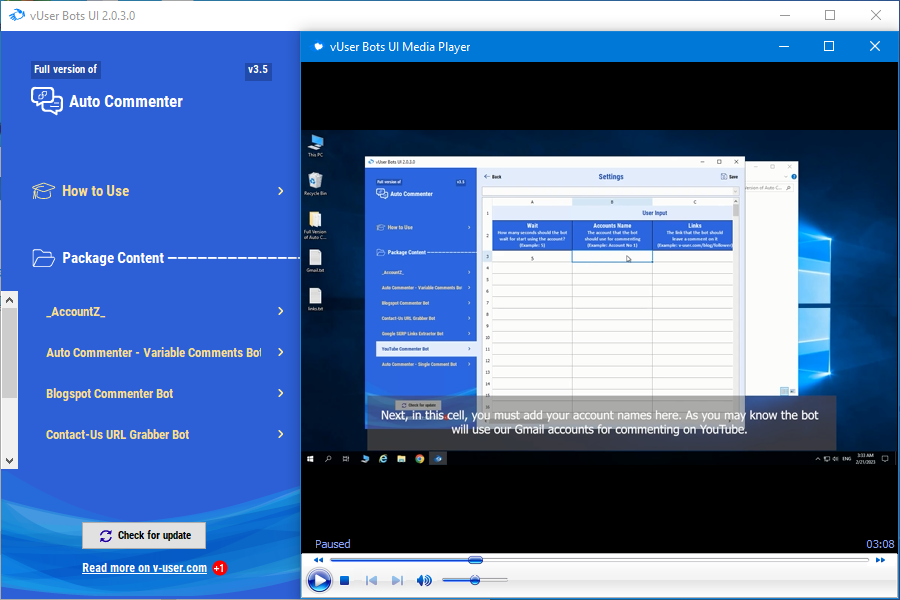Screen dimensions: 900x600
Task: Click the package list scrollbar thumb
Action: 9,353
